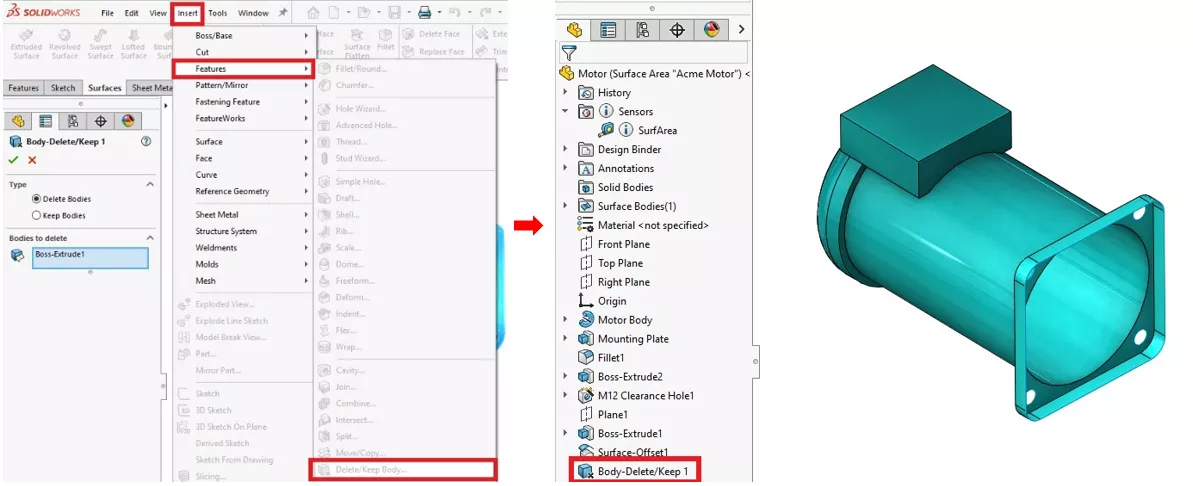Choose Delete/Keep Body in Features submenu
1193x486 pixels.
(x=403, y=469)
